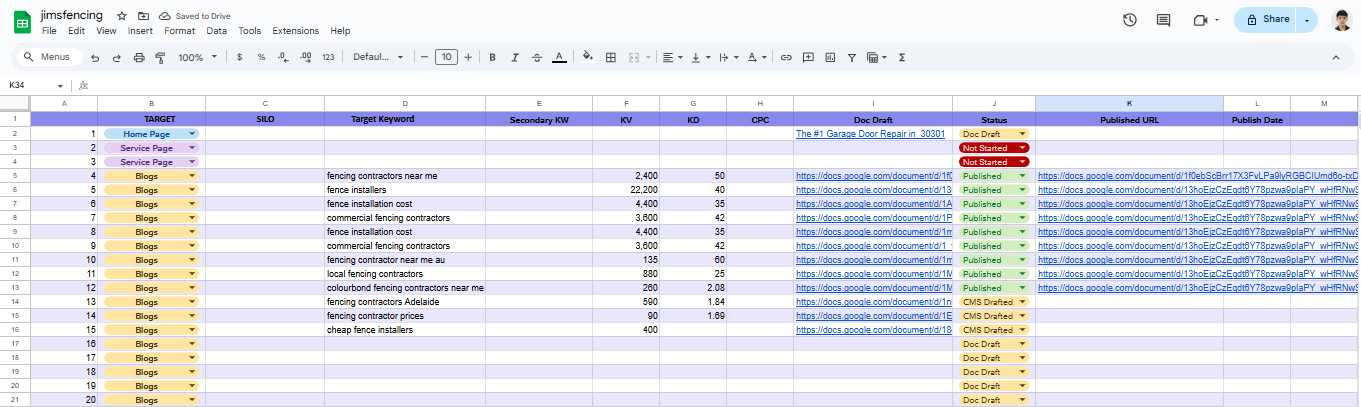
Task: Star the jimsfencing document
Action: [x=122, y=17]
